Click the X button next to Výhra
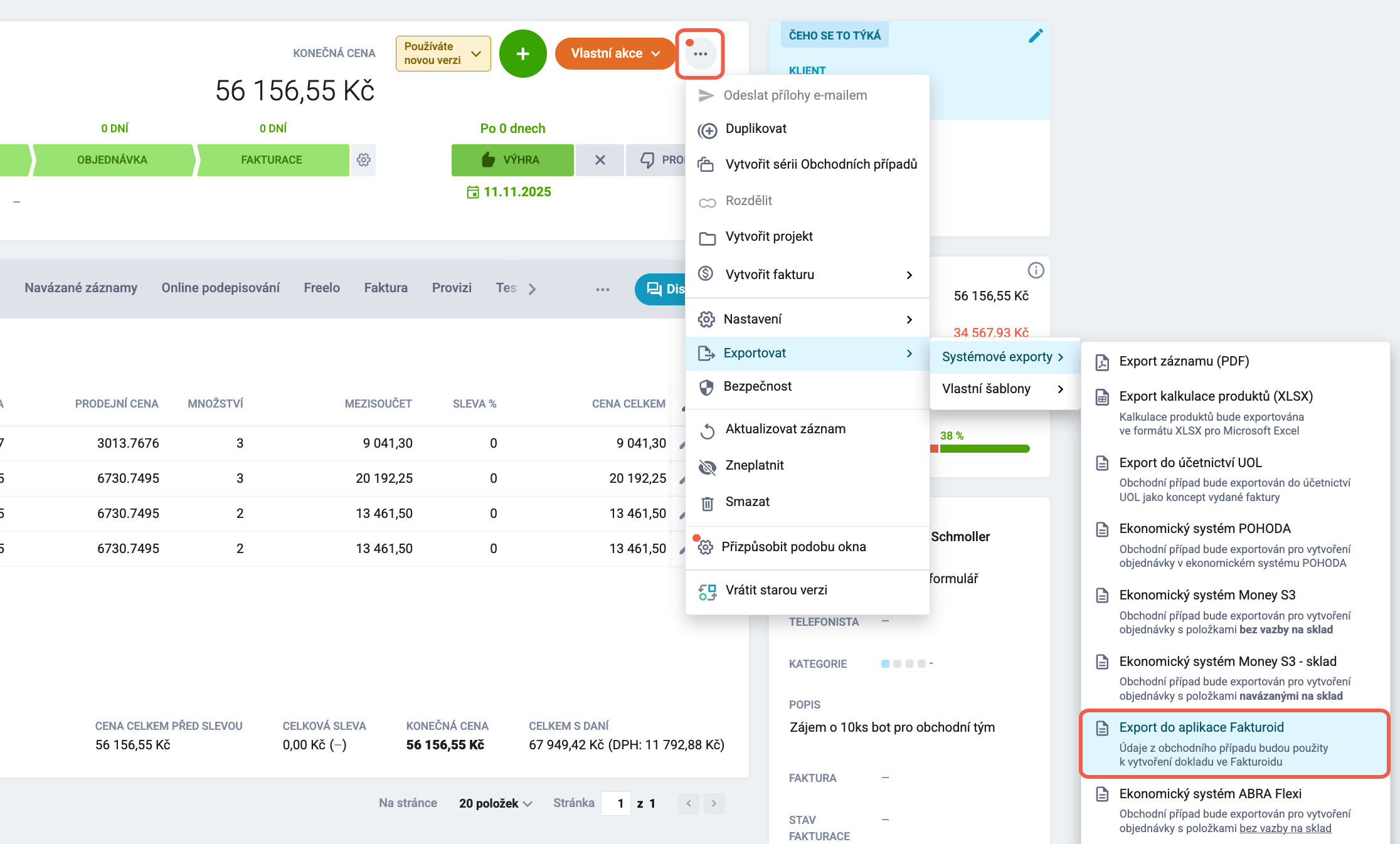1400x844 pixels. [600, 160]
